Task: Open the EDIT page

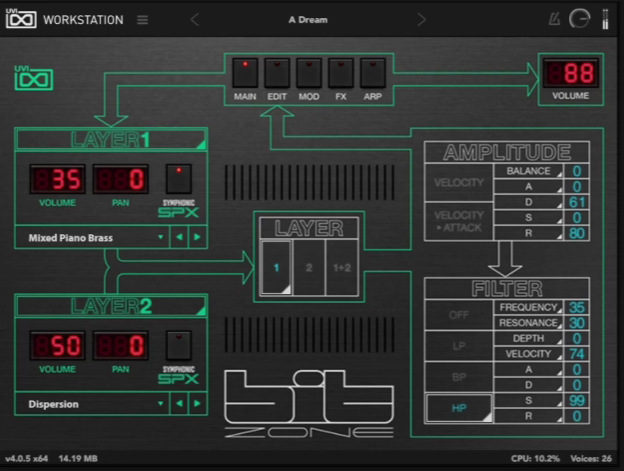Action: pos(277,73)
